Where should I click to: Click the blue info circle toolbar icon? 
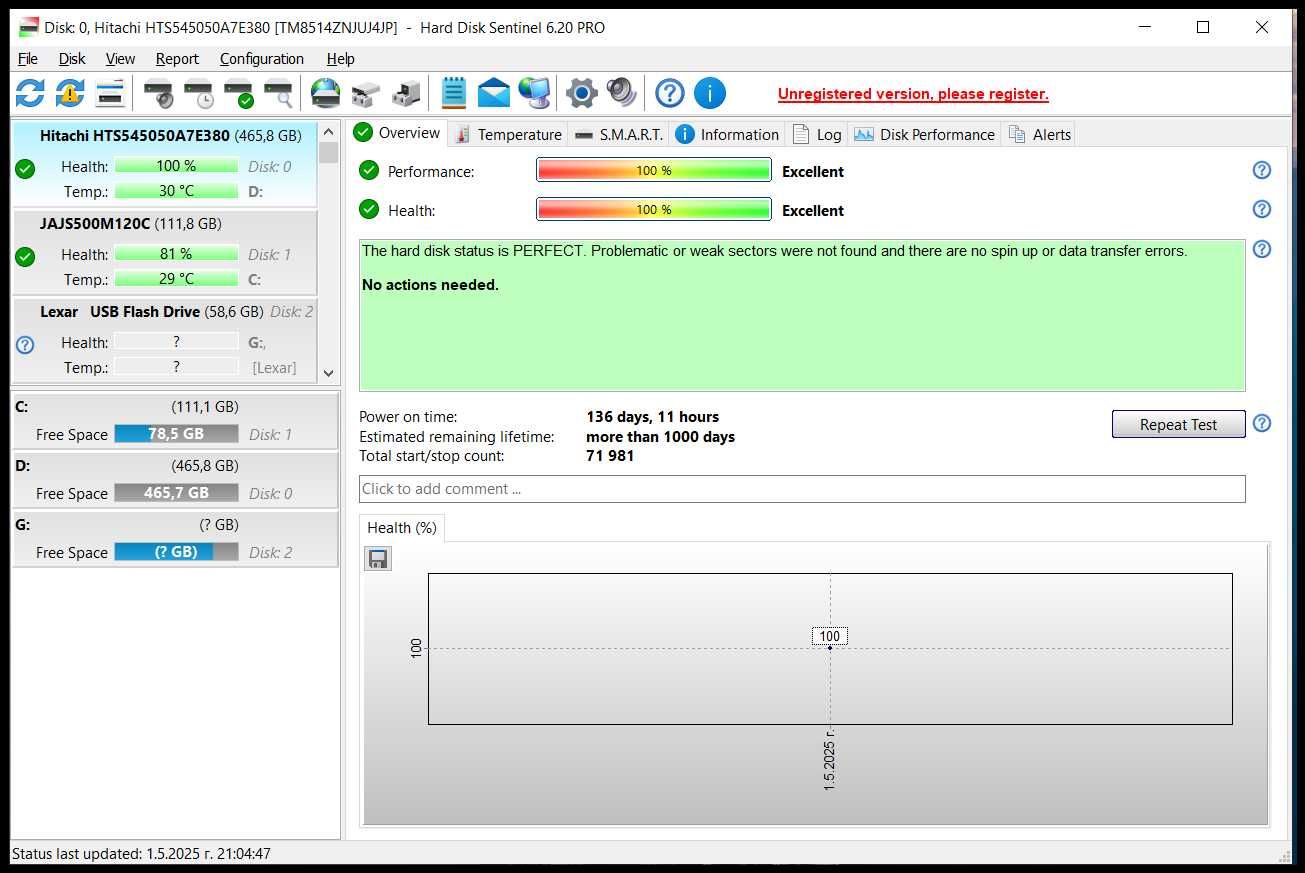click(709, 94)
